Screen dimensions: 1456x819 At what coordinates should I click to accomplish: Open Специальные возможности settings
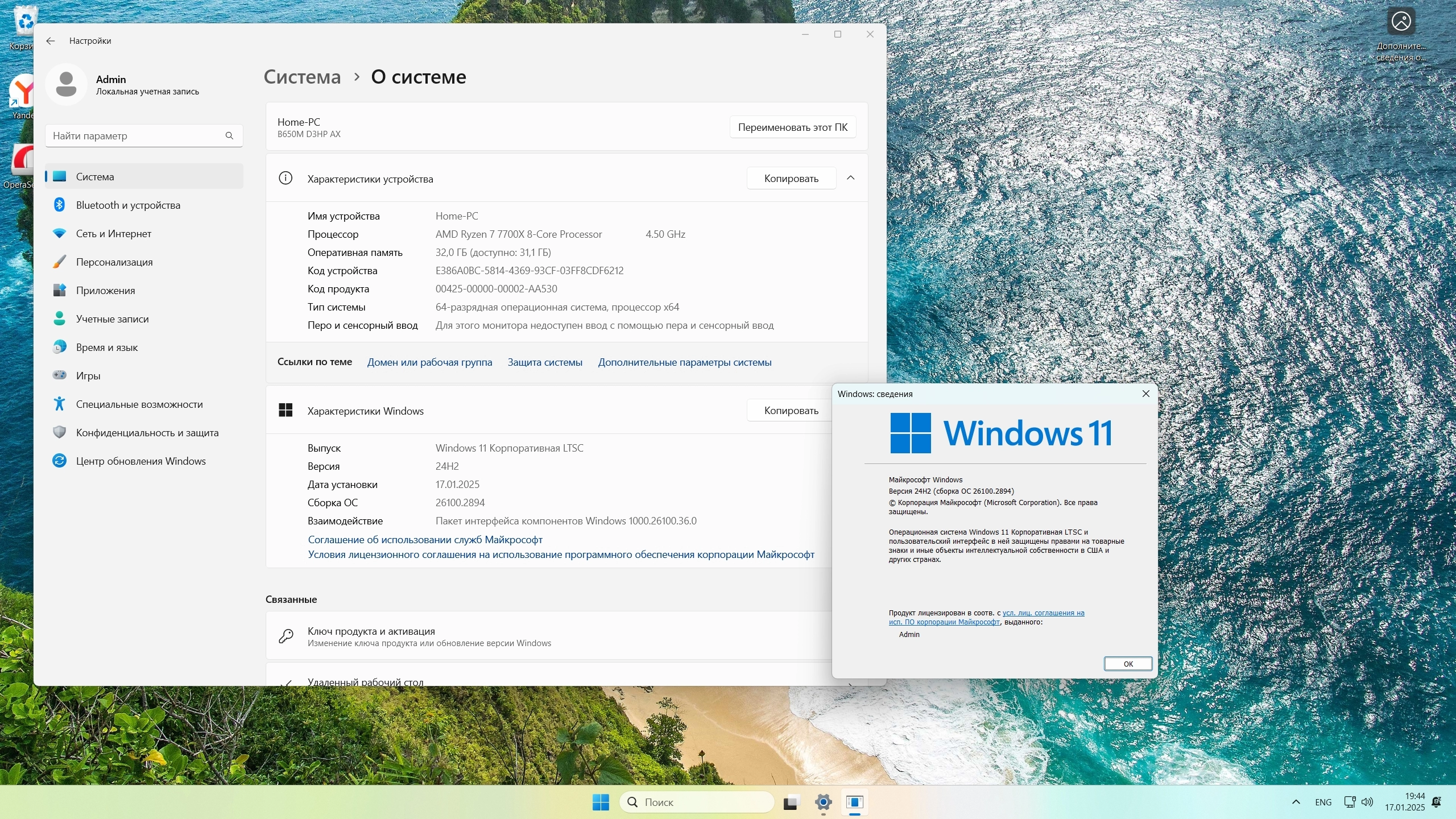tap(139, 404)
